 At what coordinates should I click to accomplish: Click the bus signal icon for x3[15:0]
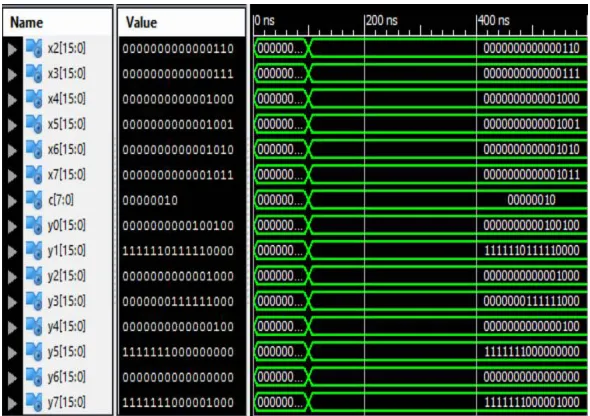click(x=34, y=73)
